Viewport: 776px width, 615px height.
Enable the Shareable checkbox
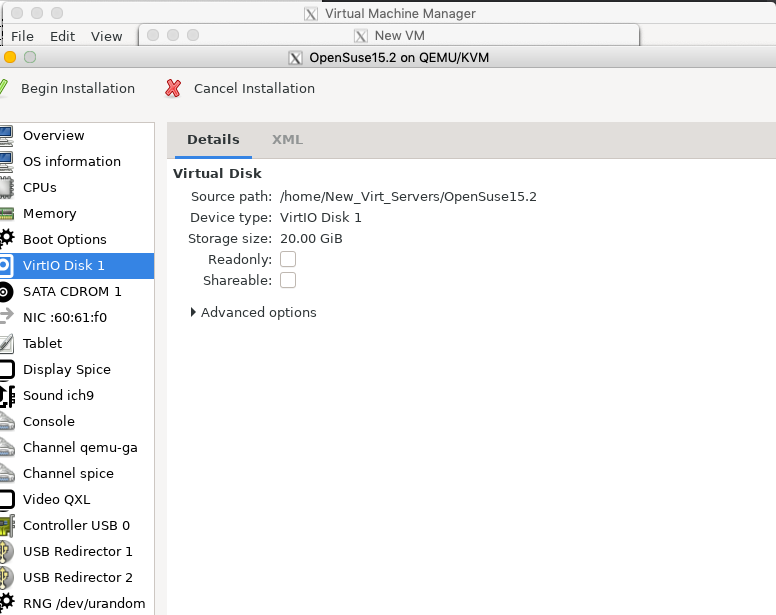[288, 281]
